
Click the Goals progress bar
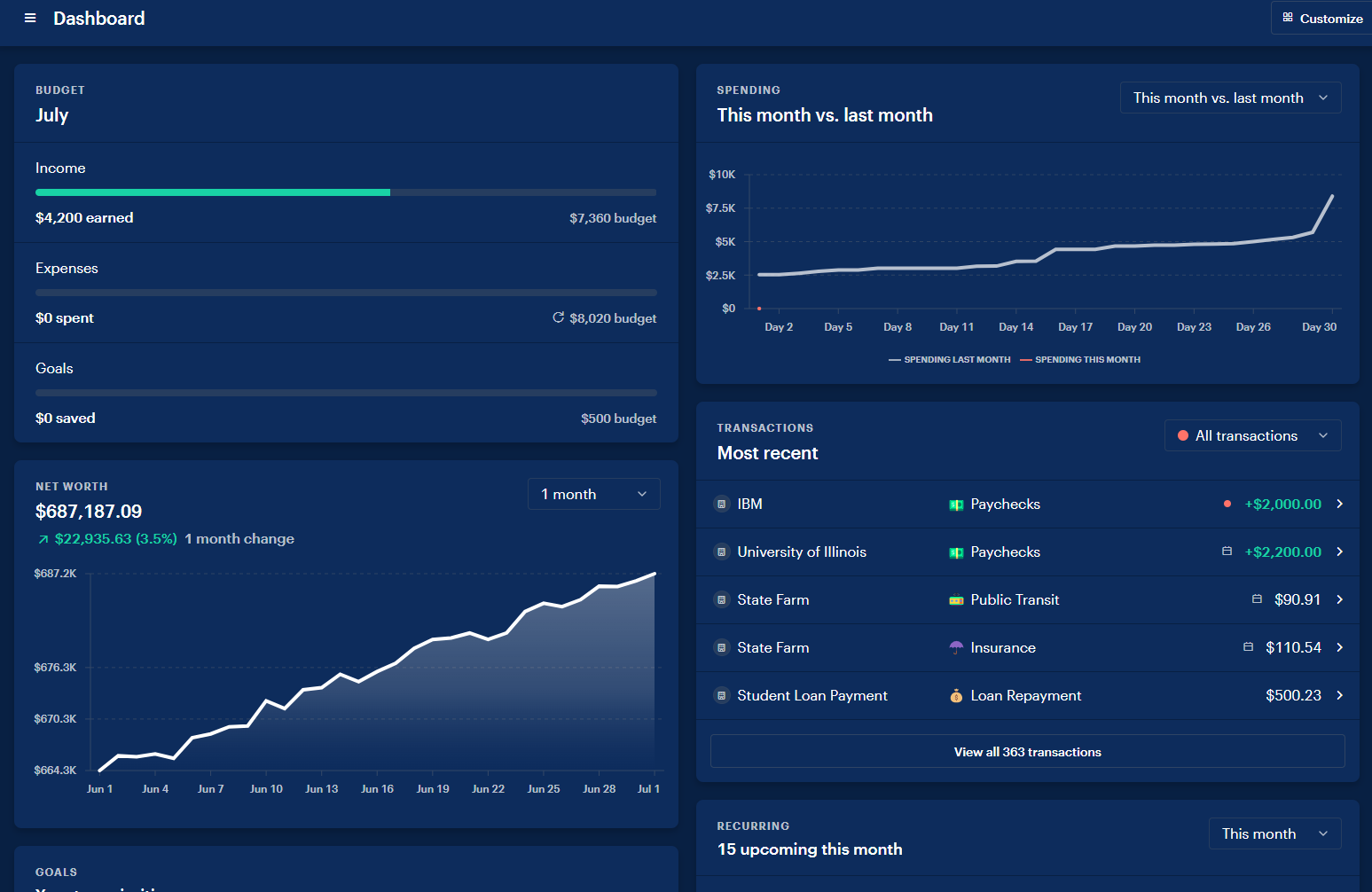coord(346,393)
